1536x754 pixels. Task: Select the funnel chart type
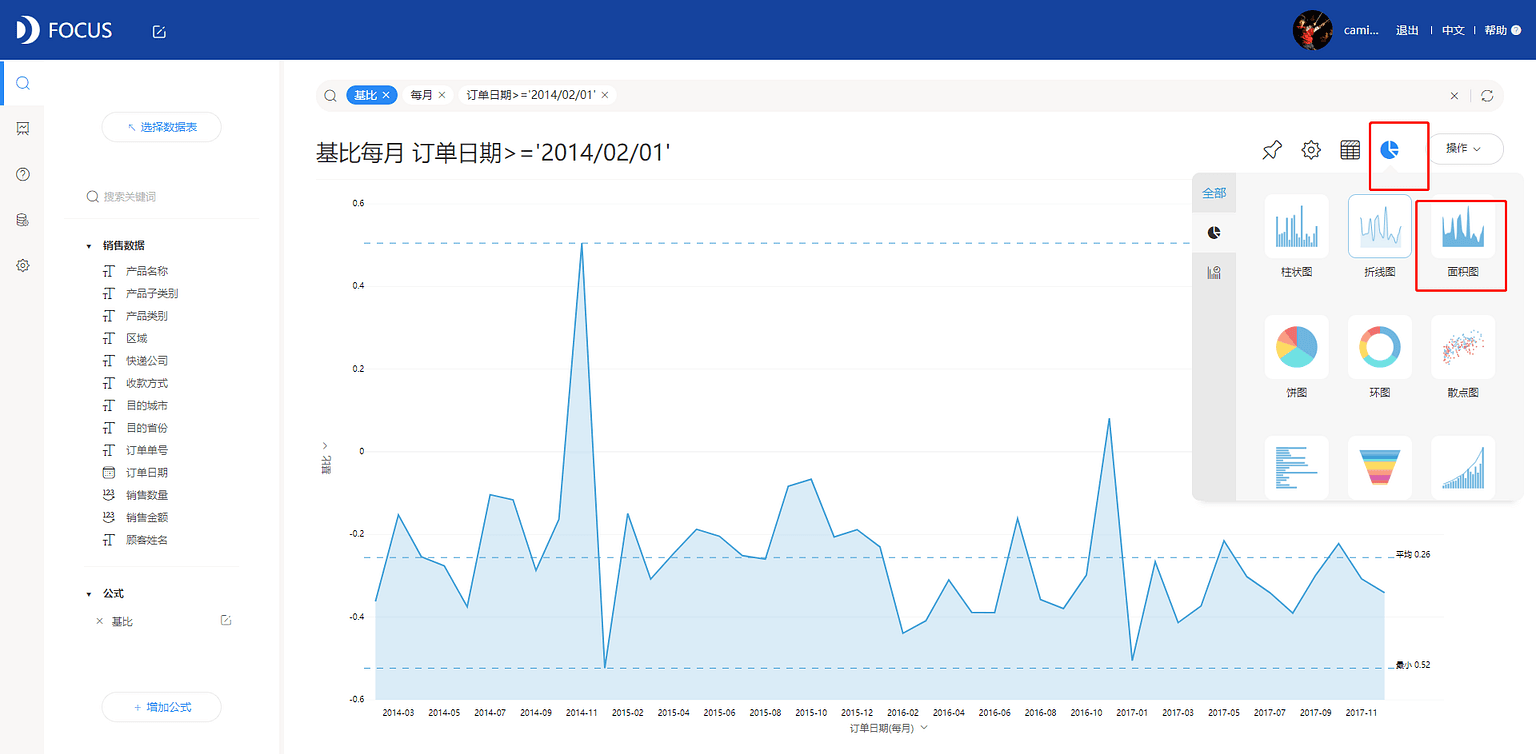(1380, 467)
